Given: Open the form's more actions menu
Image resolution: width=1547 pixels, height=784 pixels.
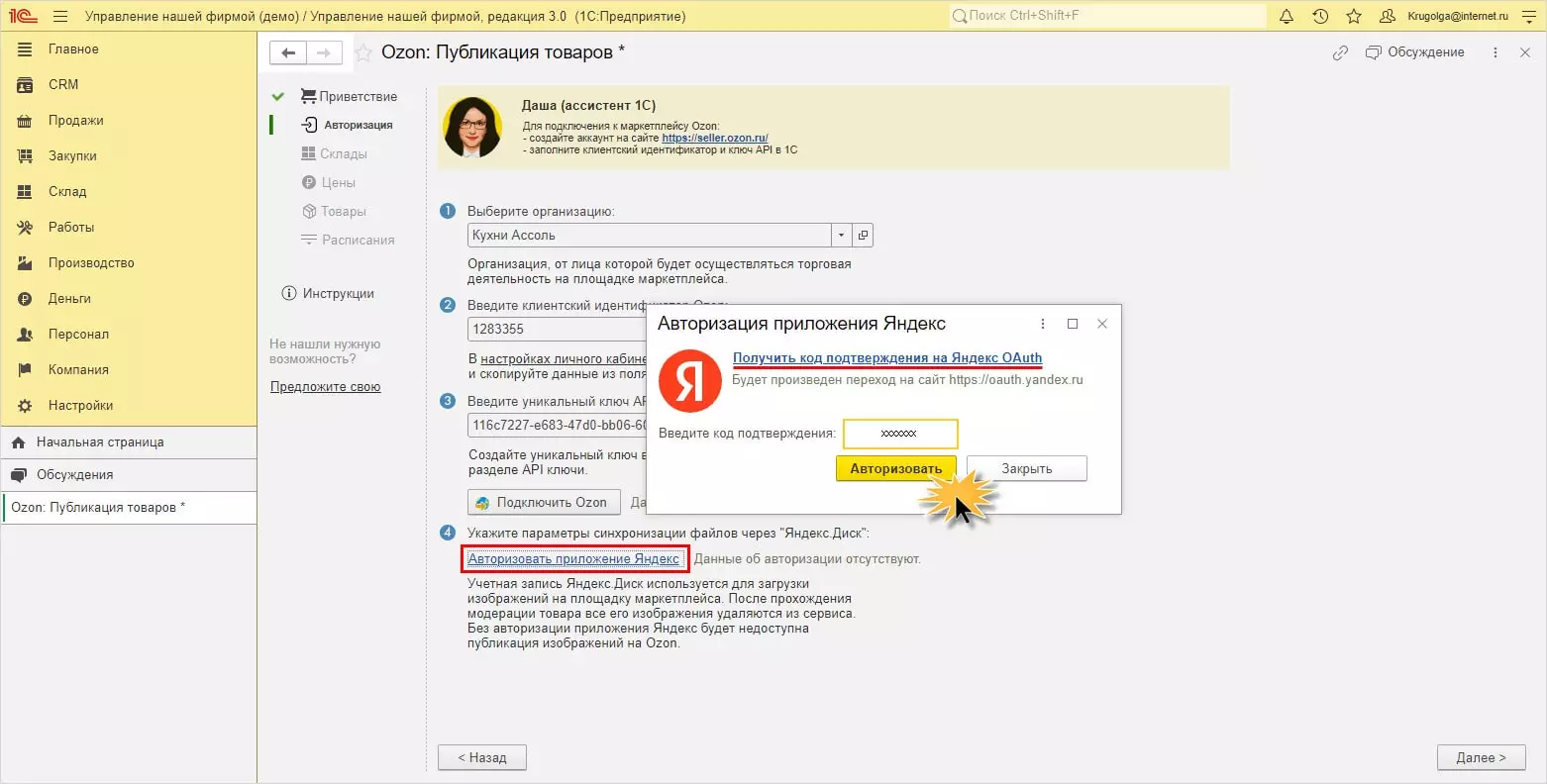Looking at the screenshot, I should tap(1495, 53).
